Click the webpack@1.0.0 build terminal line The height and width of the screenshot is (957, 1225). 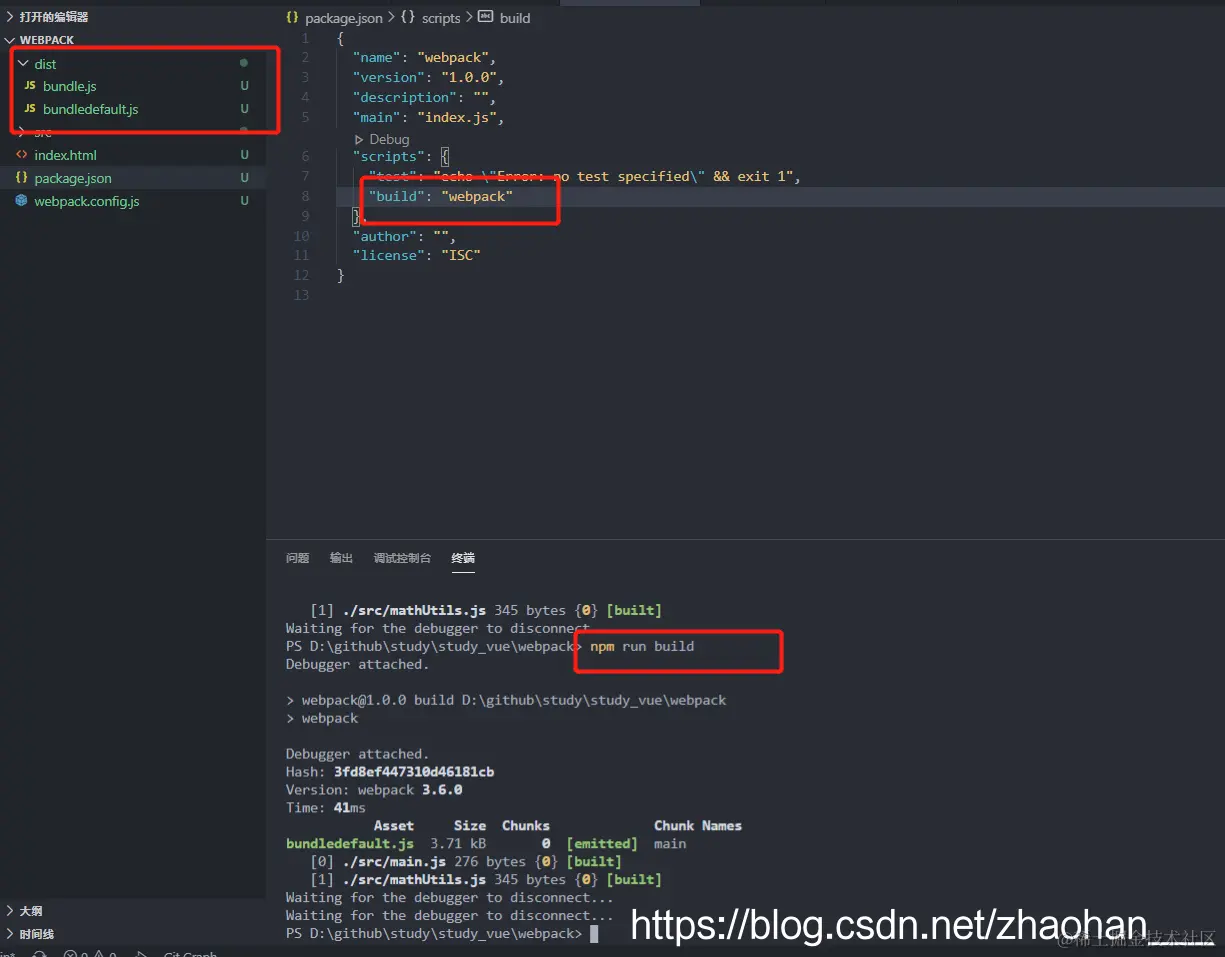tap(506, 700)
